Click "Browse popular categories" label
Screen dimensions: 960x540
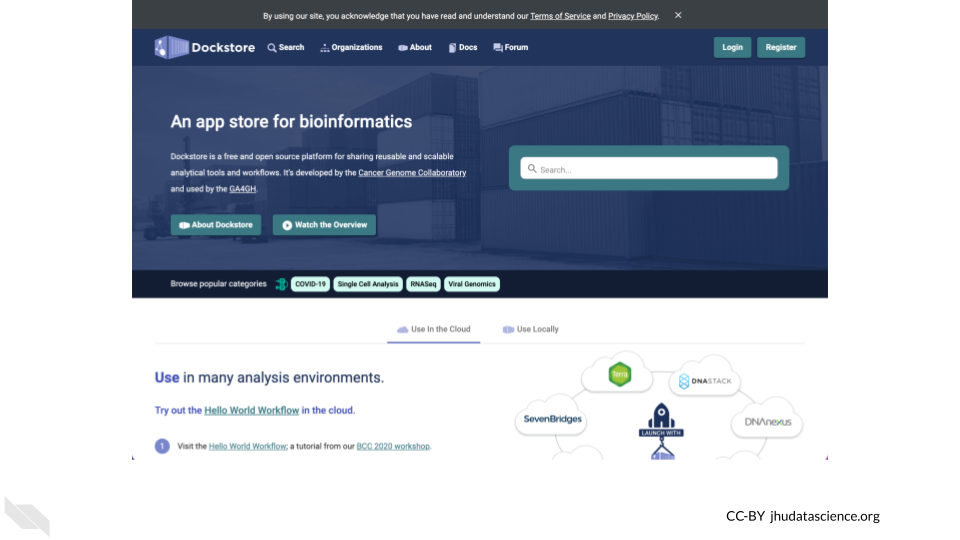pos(219,284)
